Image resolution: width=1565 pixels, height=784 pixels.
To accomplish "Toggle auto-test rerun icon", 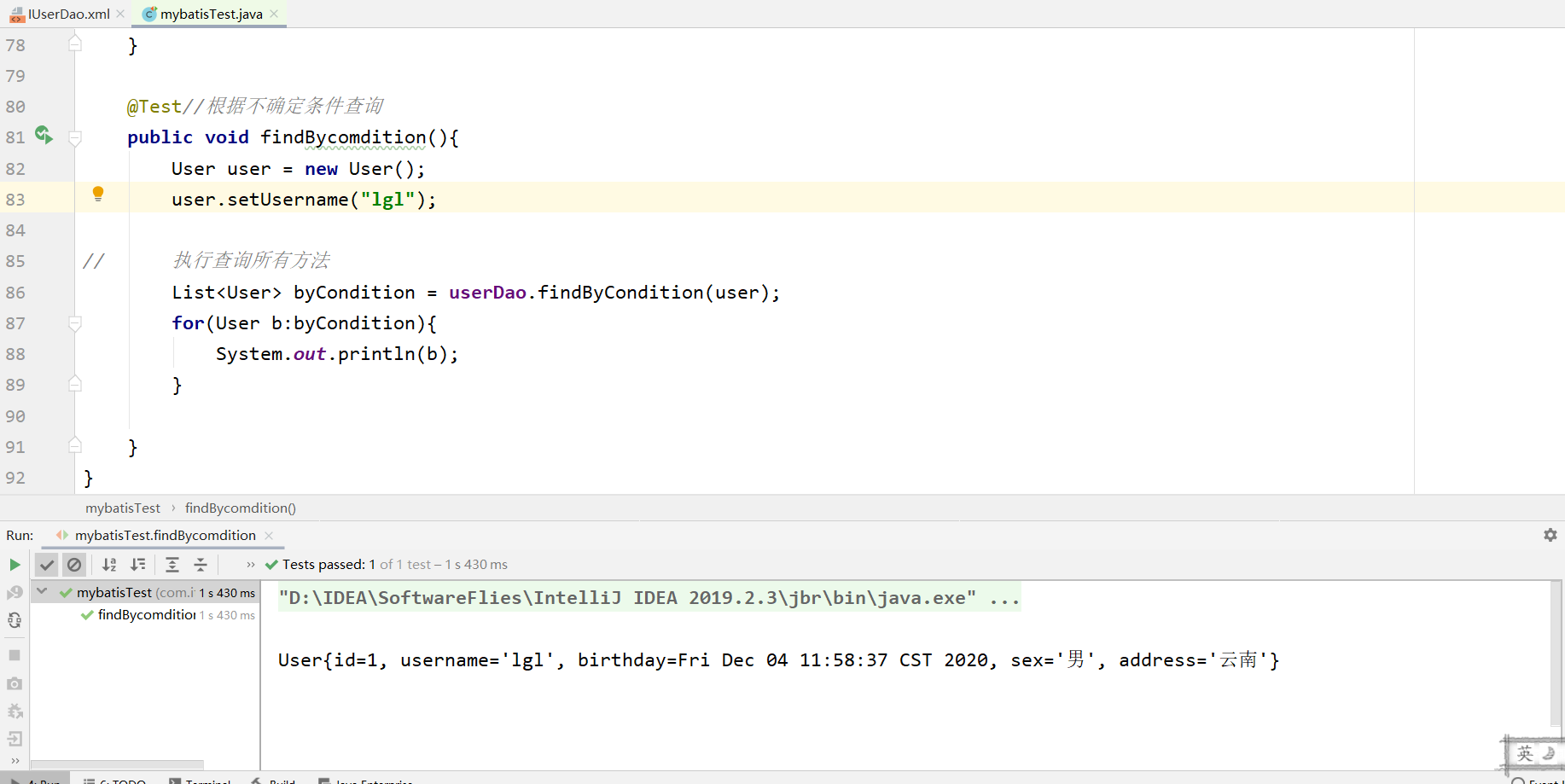I will click(x=15, y=620).
